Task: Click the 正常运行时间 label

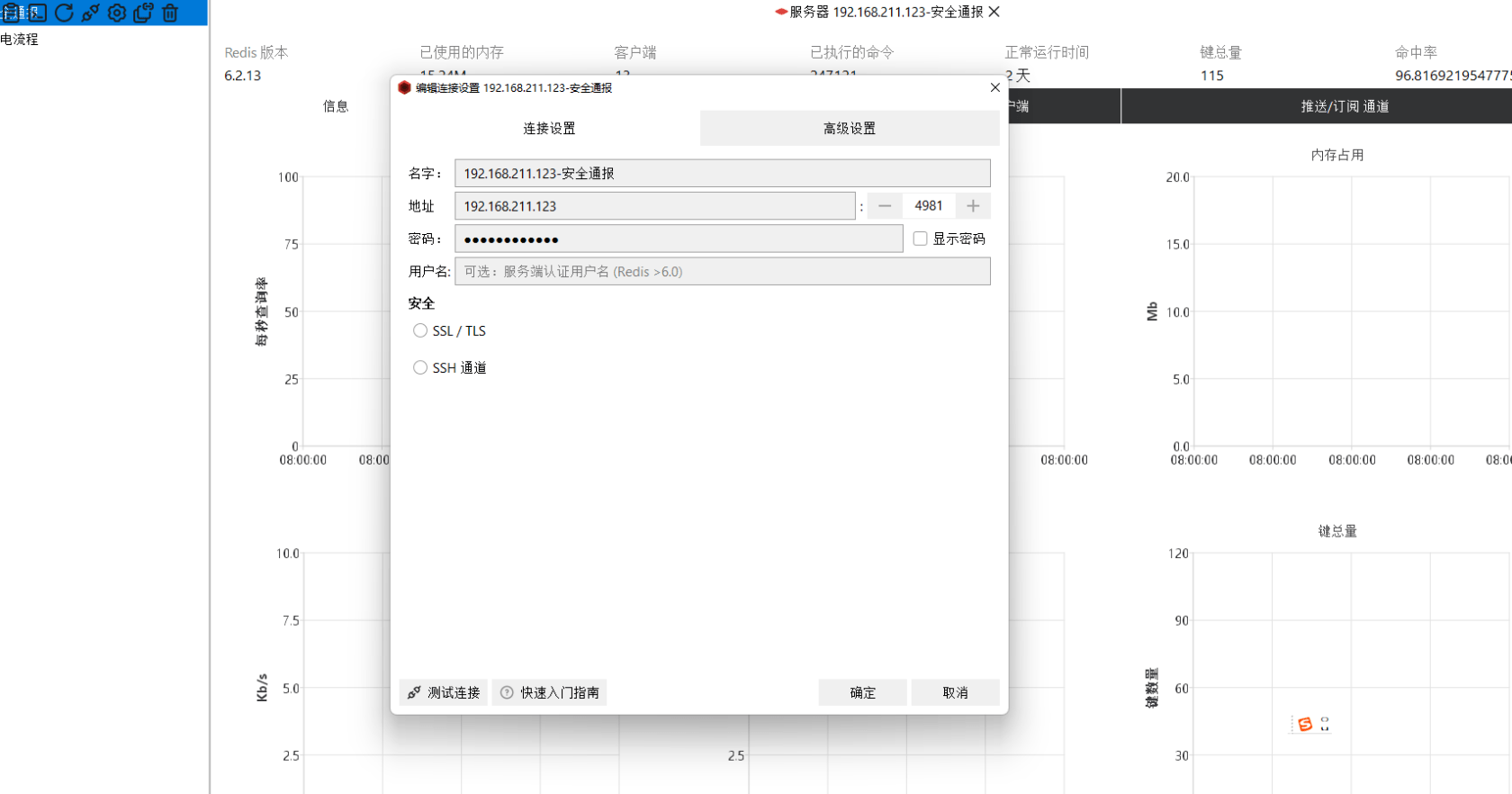Action: 1047,52
